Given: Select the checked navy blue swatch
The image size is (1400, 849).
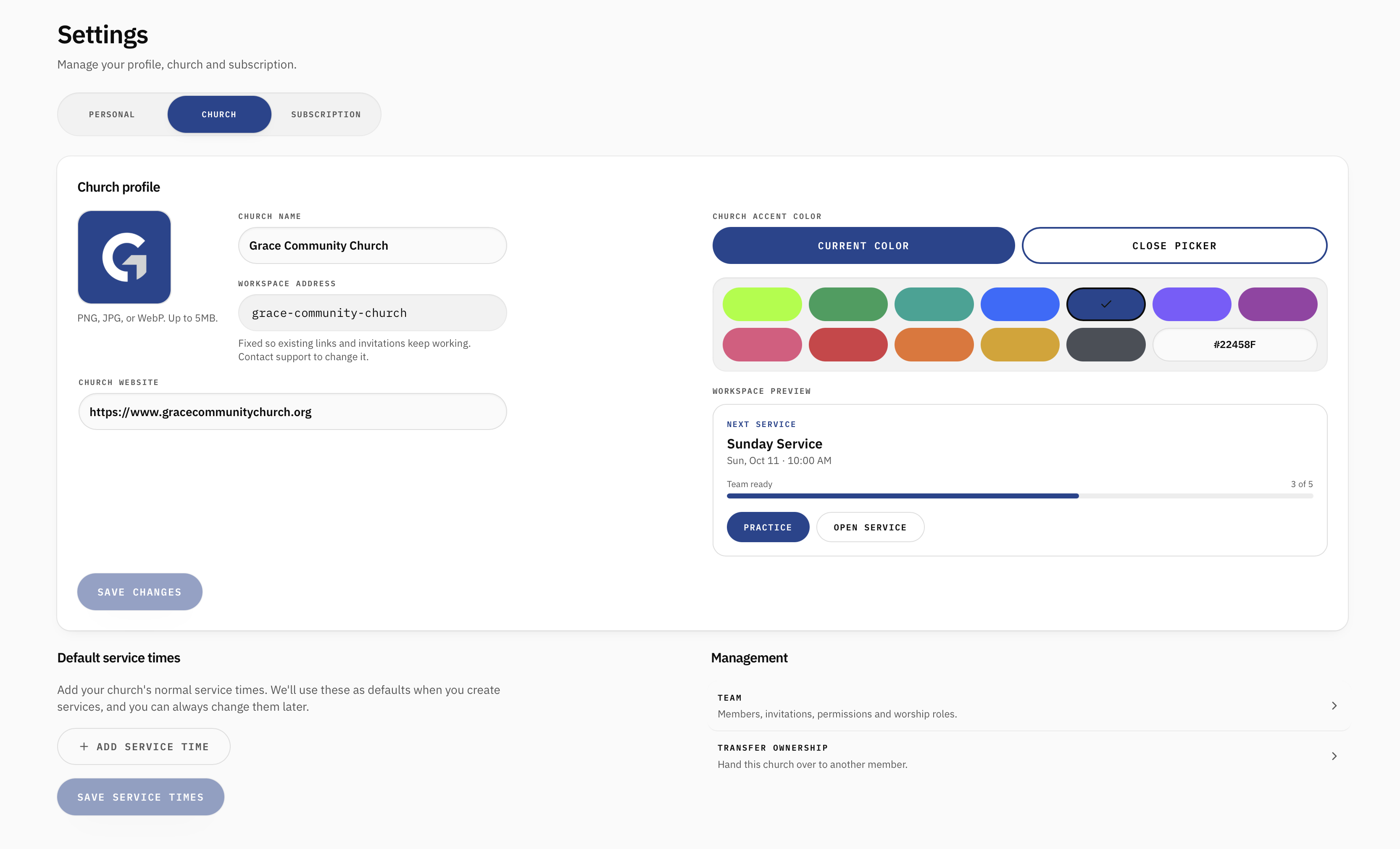Looking at the screenshot, I should pos(1106,304).
